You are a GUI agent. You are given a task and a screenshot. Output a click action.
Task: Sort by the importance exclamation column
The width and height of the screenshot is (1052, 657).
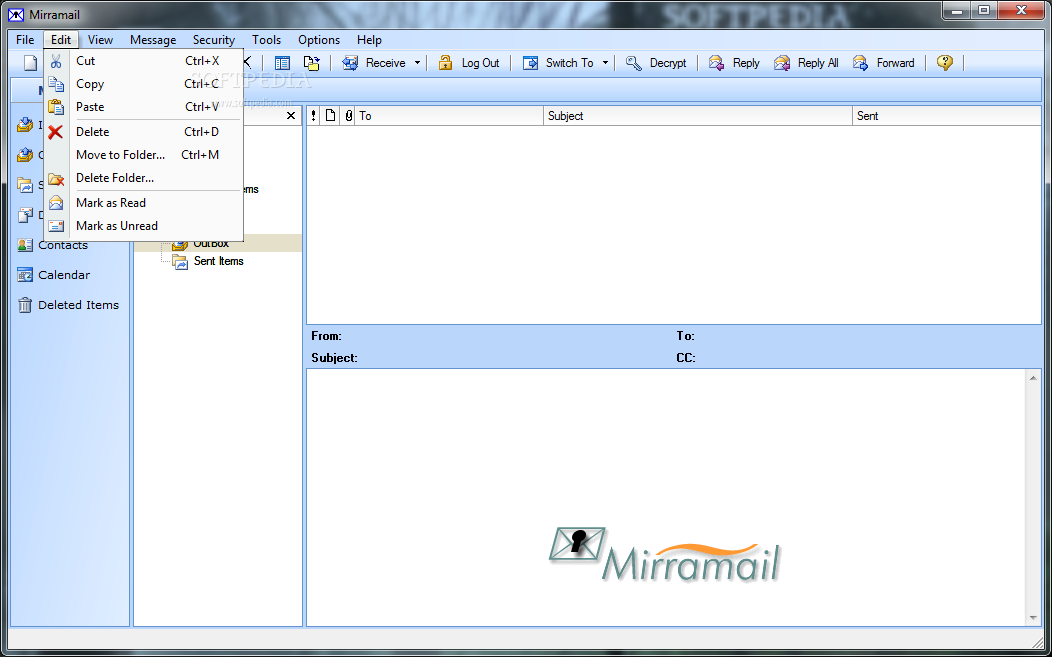tap(313, 115)
